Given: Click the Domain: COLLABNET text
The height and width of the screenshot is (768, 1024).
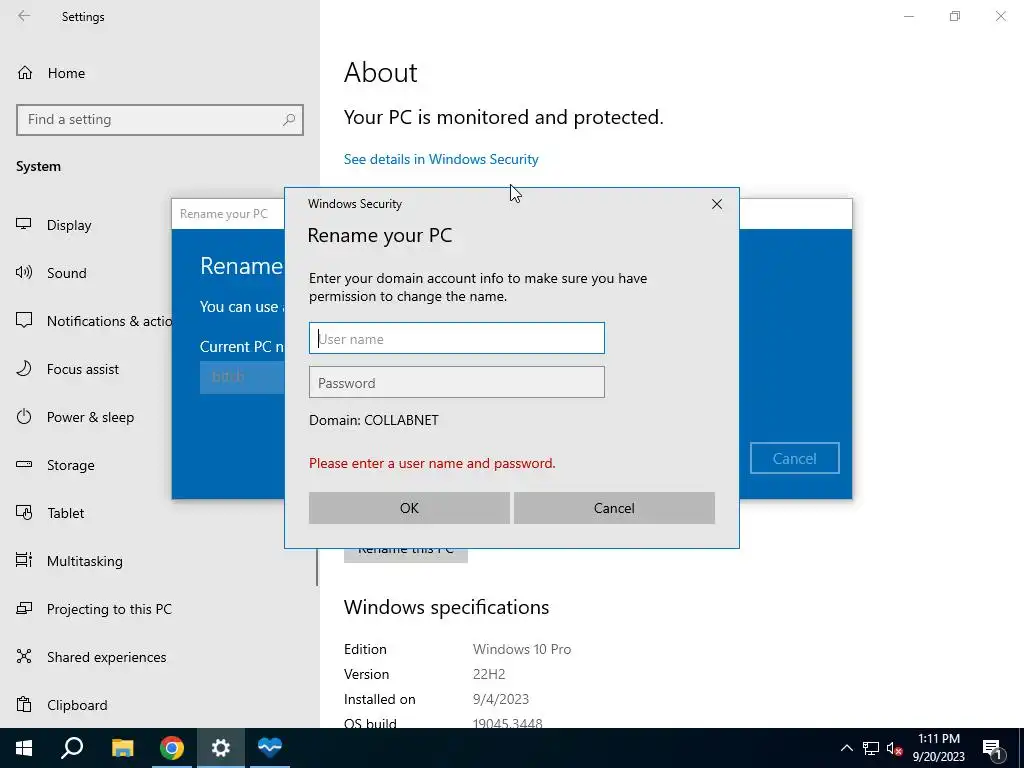Looking at the screenshot, I should [x=374, y=420].
